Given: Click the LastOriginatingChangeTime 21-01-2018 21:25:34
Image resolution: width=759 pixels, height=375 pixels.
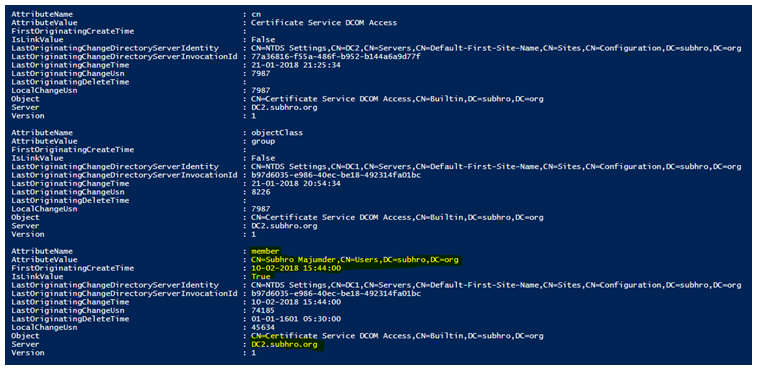Looking at the screenshot, I should pos(296,65).
